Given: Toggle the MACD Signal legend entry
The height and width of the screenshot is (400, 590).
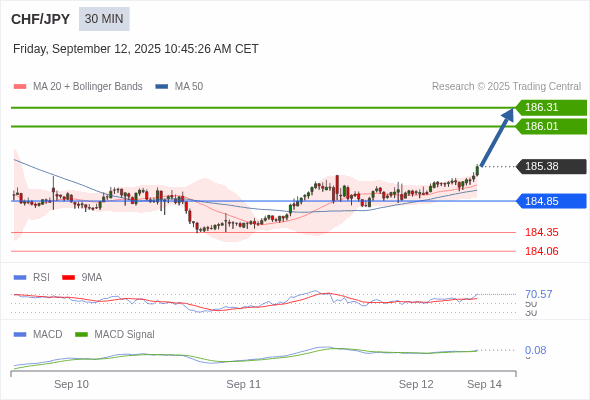Looking at the screenshot, I should point(115,334).
